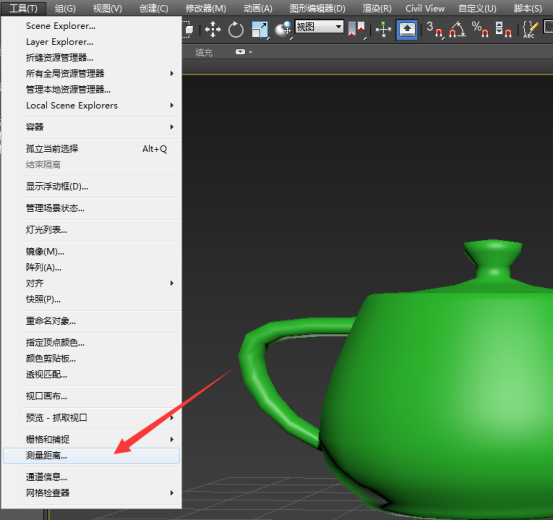Image resolution: width=554 pixels, height=520 pixels.
Task: Choose 指定顶点颜色... entry
Action: 92,343
